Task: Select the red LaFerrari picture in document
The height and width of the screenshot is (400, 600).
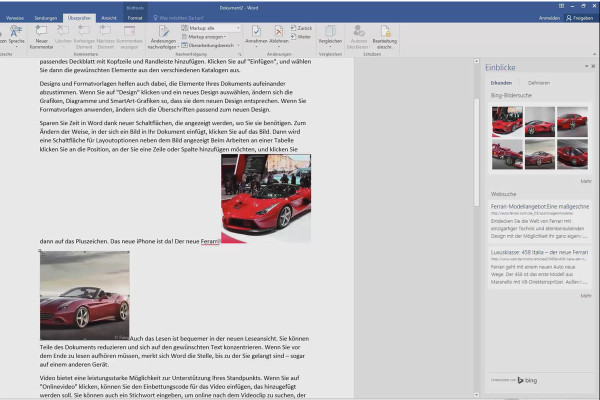Action: tap(266, 198)
